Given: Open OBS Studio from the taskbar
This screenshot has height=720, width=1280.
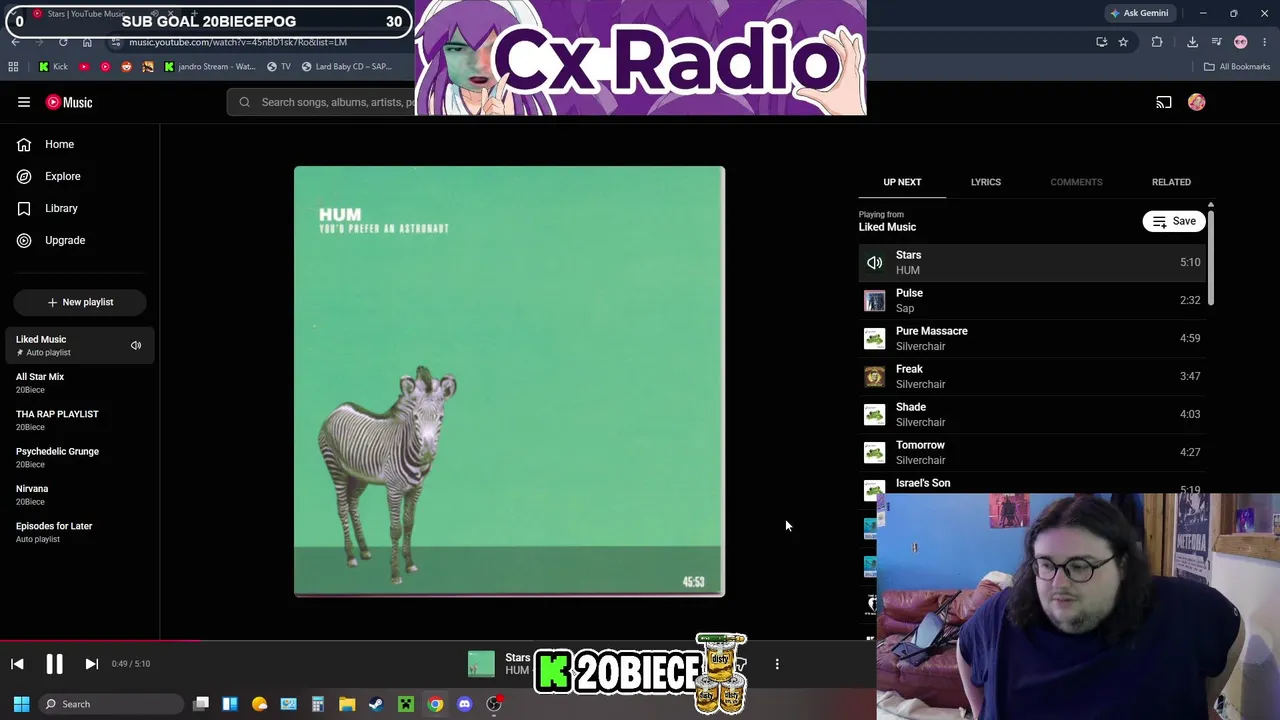Looking at the screenshot, I should (x=494, y=704).
